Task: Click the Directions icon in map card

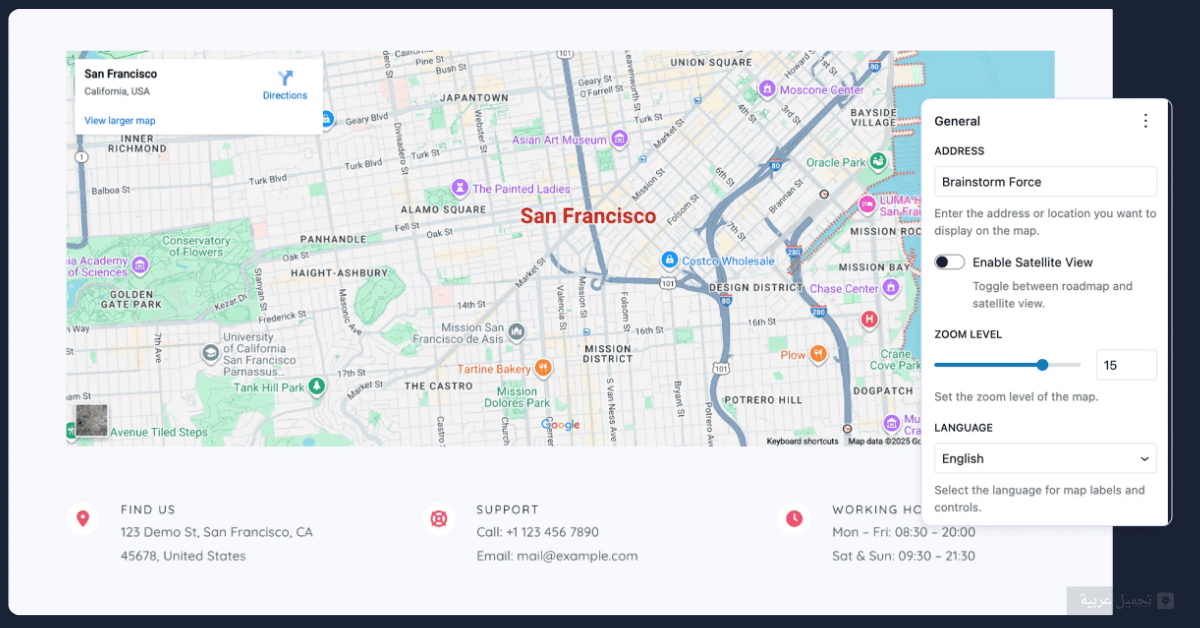Action: pos(285,77)
